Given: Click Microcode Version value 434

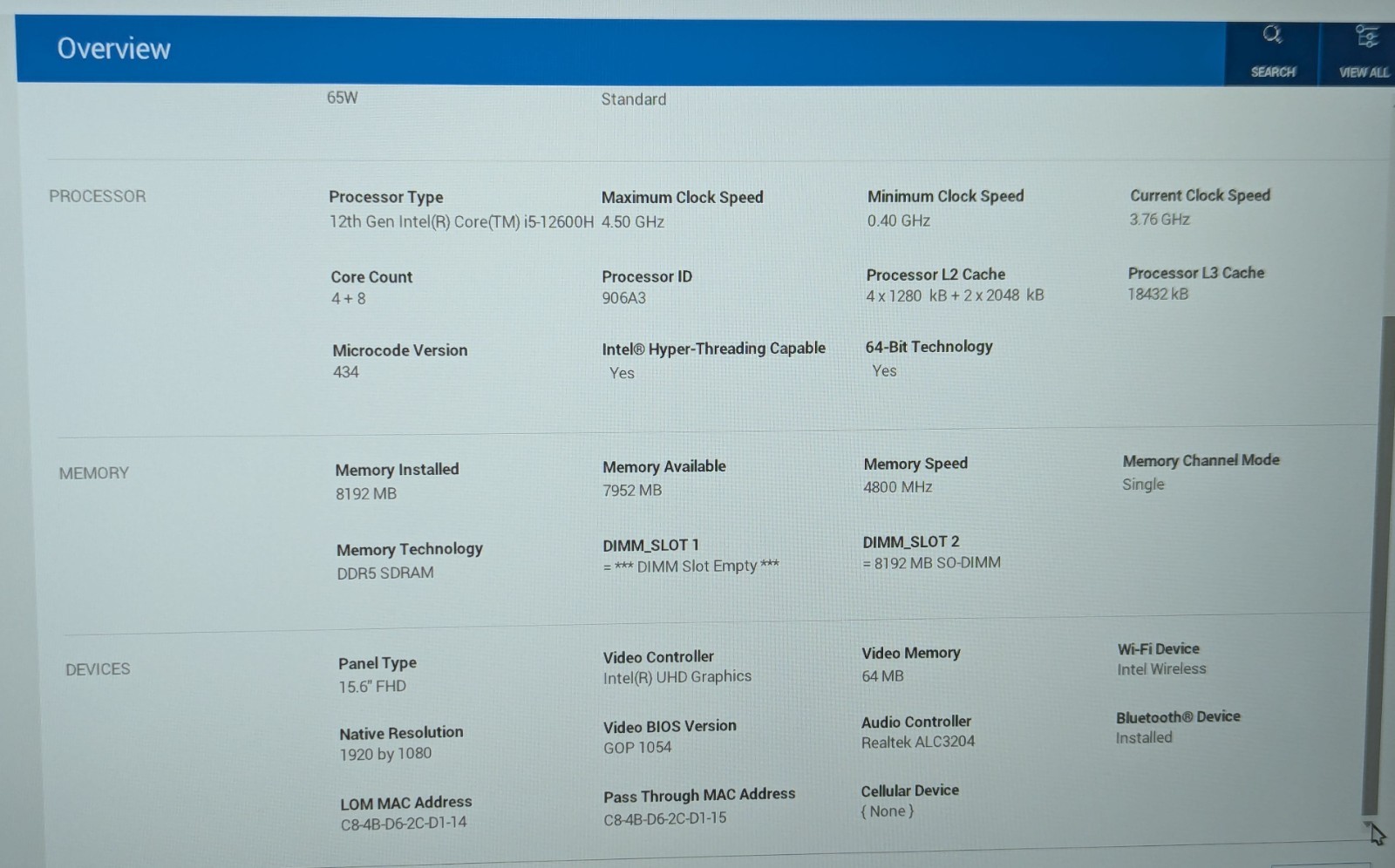Looking at the screenshot, I should tap(345, 372).
